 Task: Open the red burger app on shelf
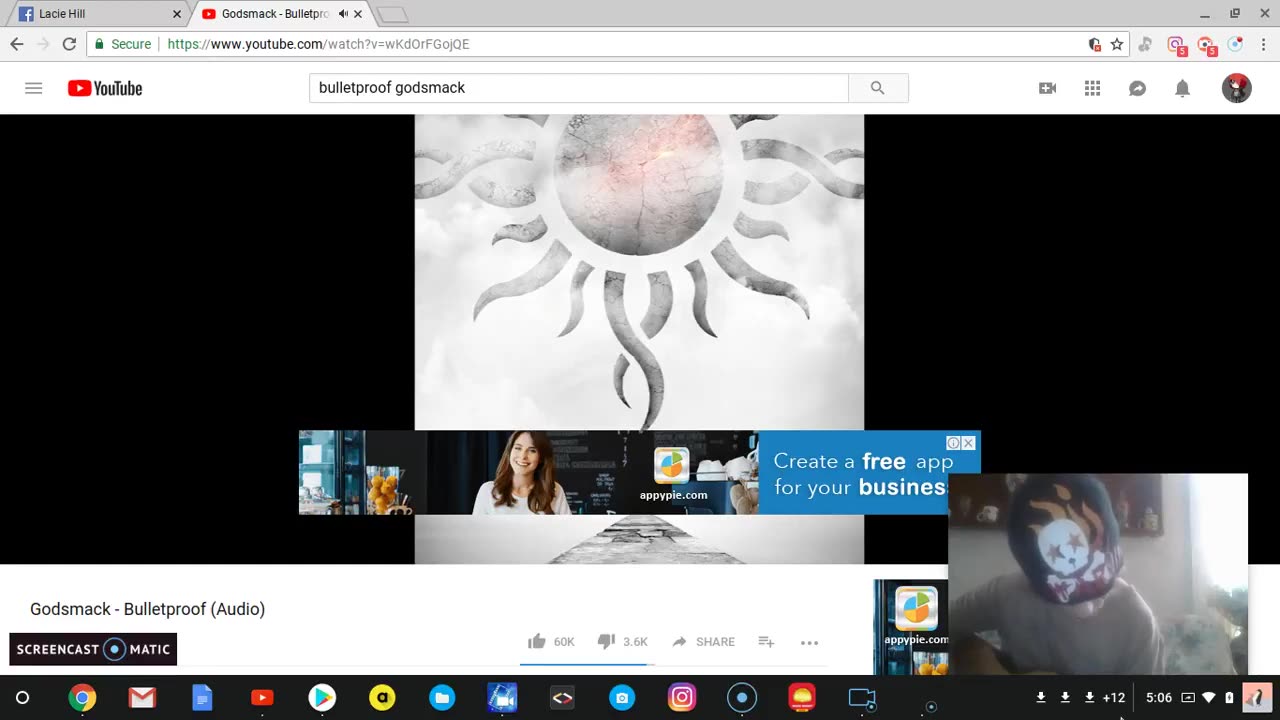[802, 698]
